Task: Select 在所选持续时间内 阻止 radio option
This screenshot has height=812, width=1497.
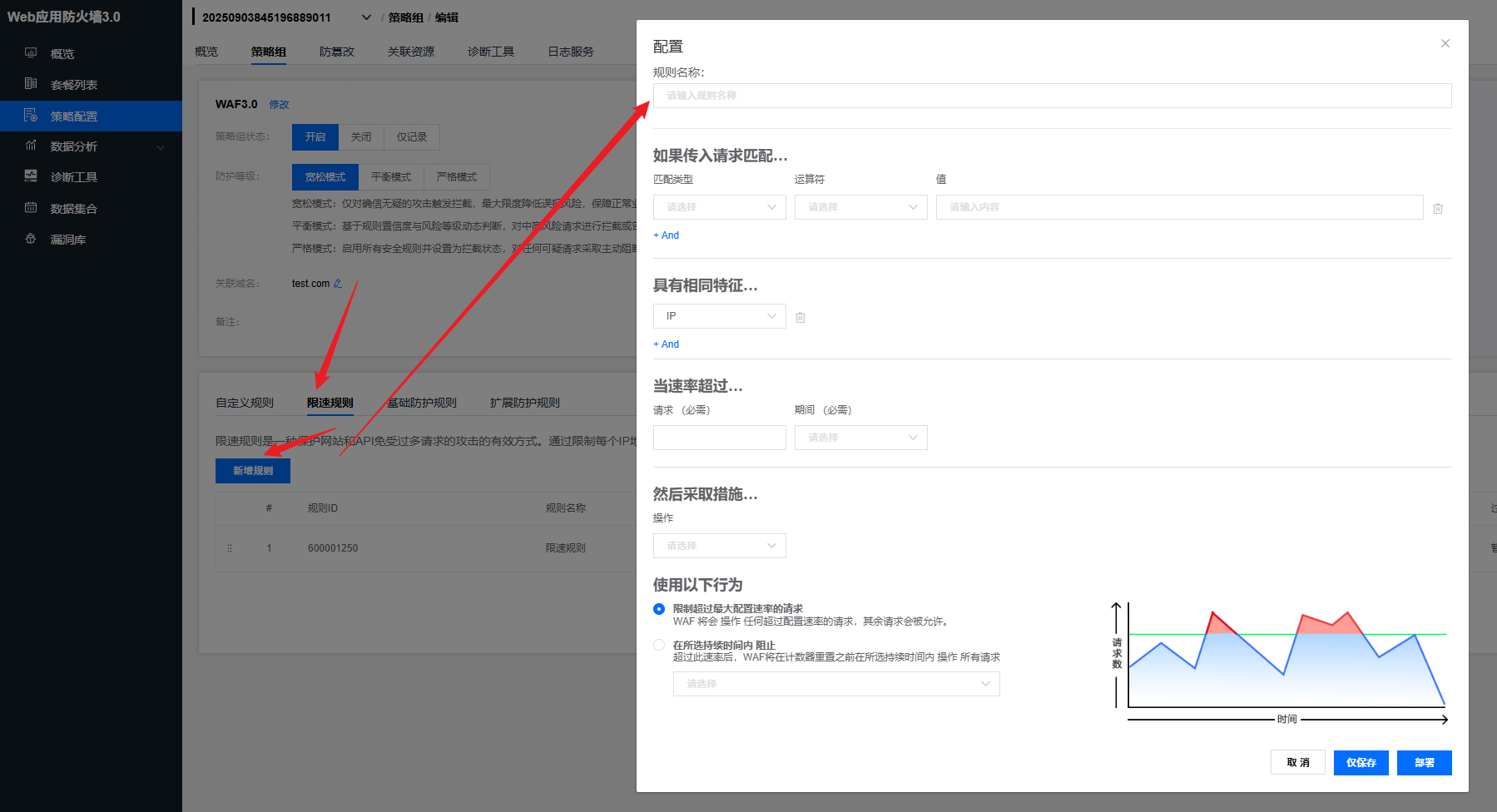Action: coord(659,645)
